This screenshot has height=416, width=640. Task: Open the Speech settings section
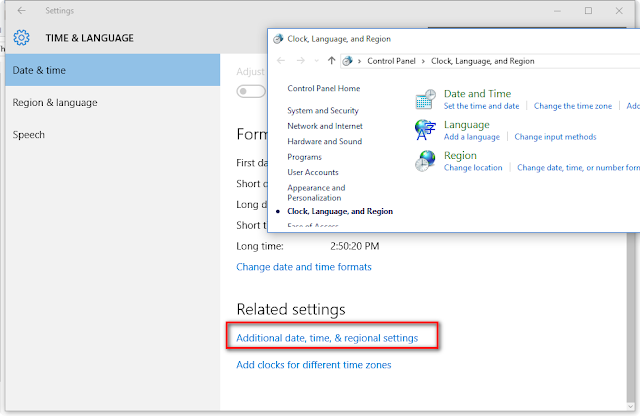29,134
